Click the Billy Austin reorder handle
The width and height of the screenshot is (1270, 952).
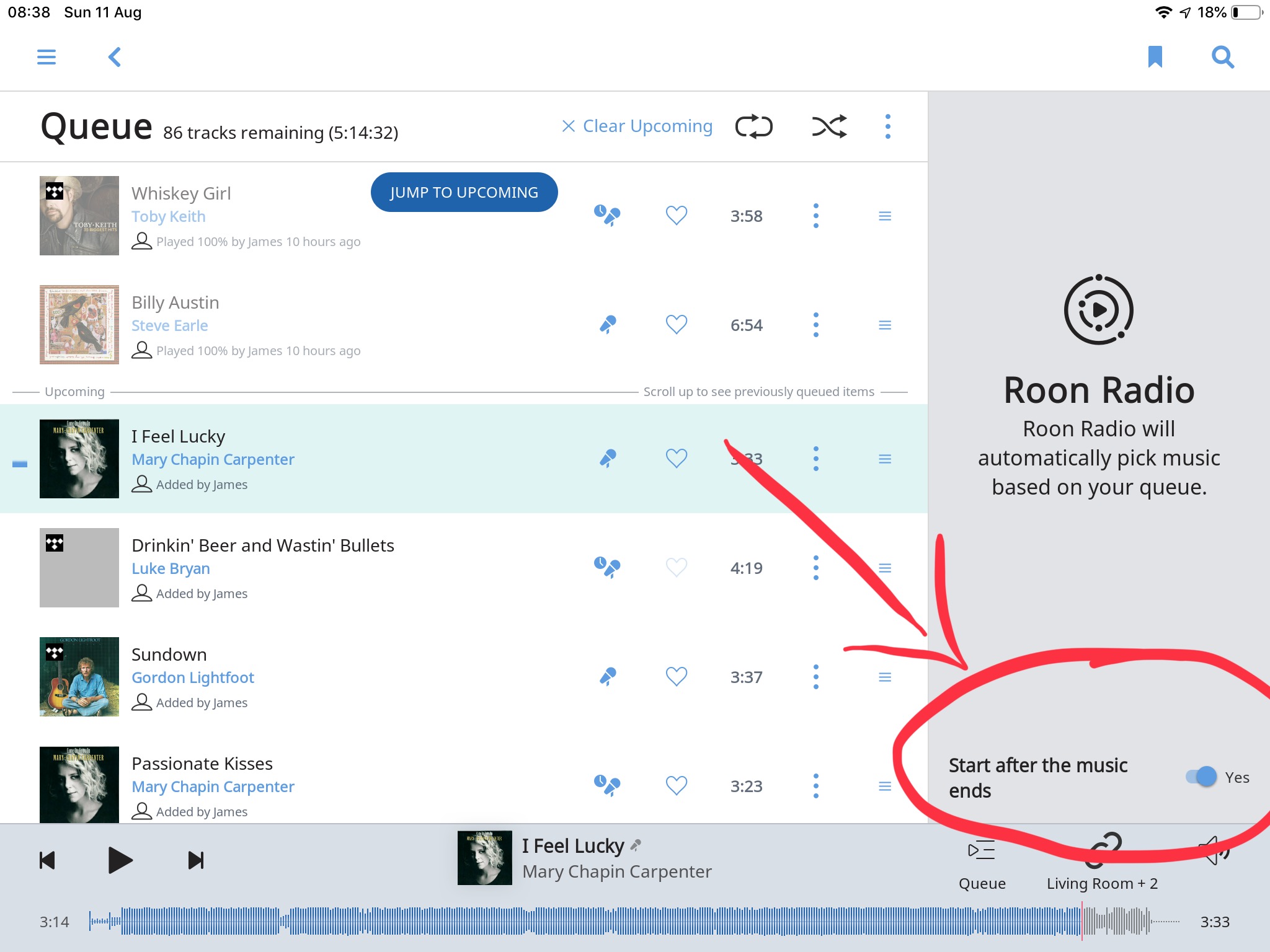point(885,325)
